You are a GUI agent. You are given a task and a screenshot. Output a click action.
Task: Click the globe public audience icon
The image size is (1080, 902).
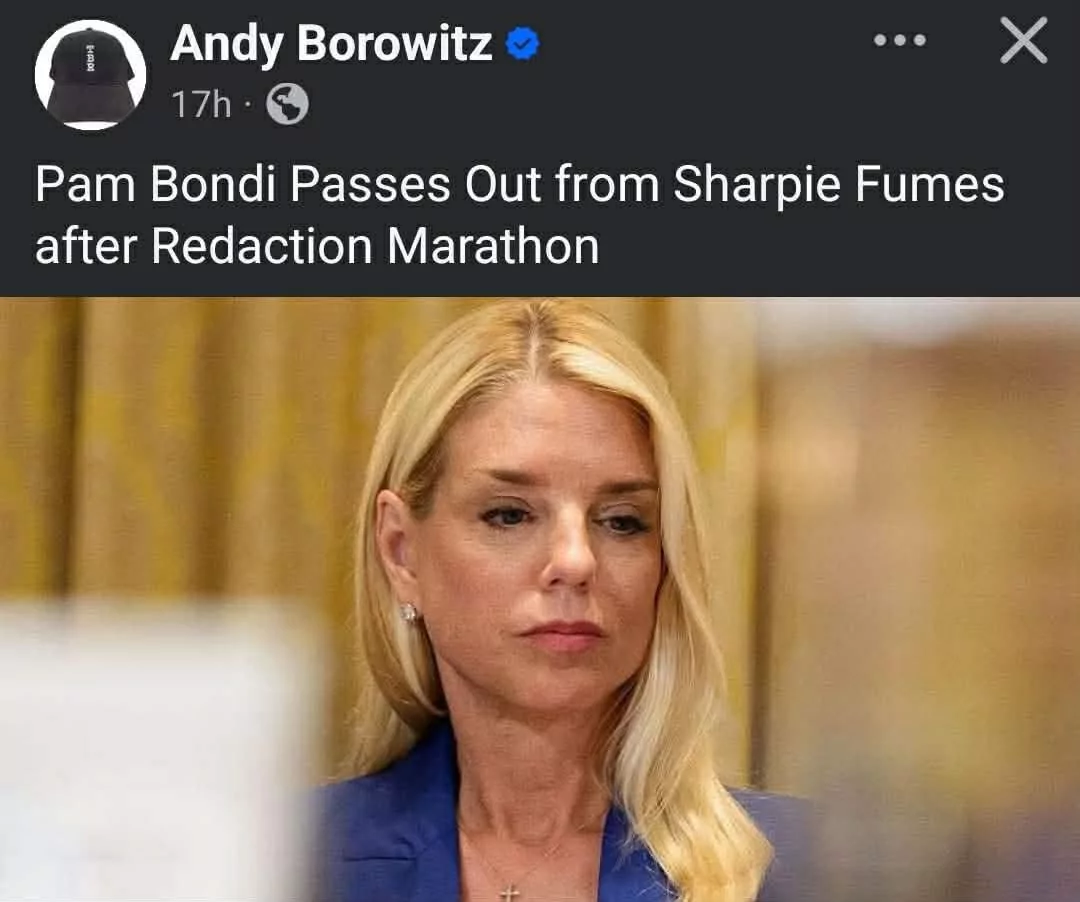click(x=287, y=104)
